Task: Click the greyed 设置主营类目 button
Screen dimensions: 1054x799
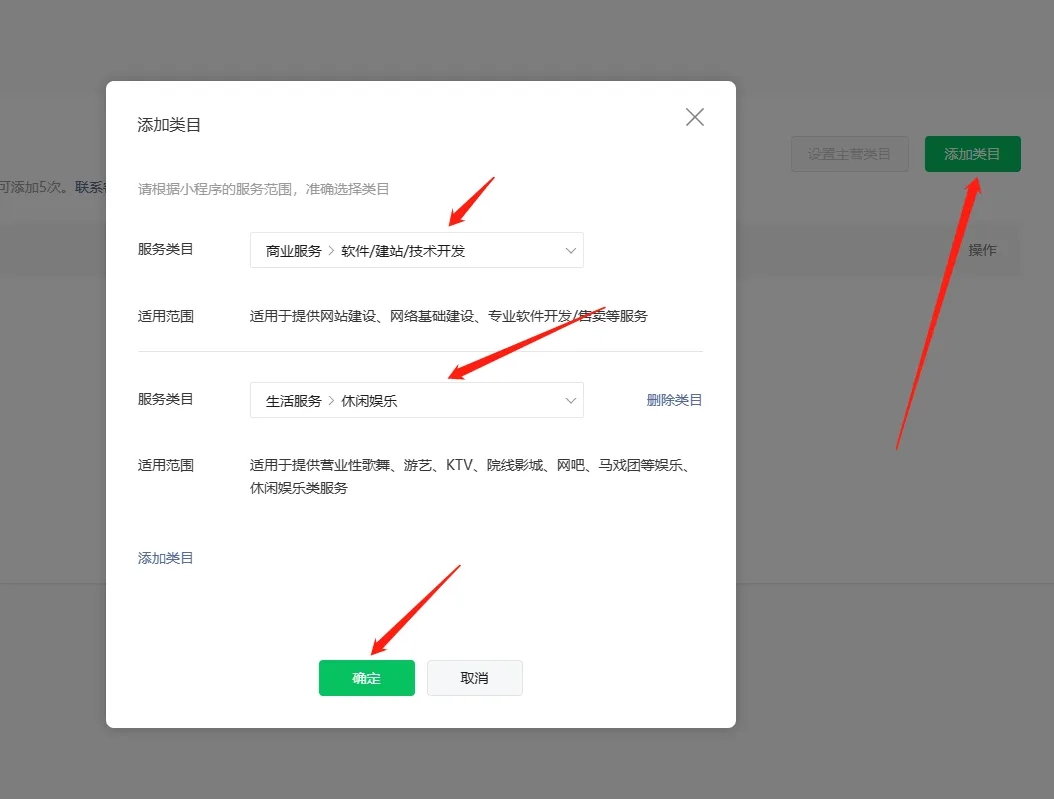Action: [849, 154]
